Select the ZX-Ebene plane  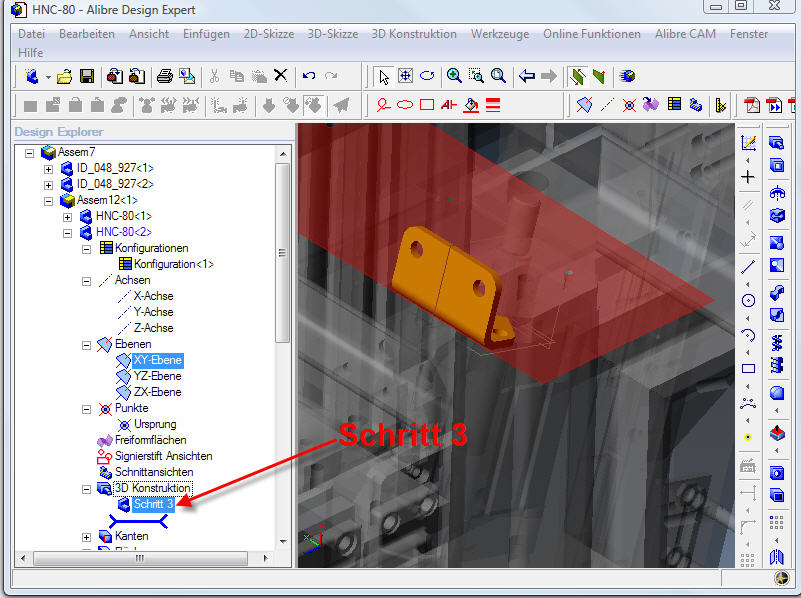pos(157,392)
